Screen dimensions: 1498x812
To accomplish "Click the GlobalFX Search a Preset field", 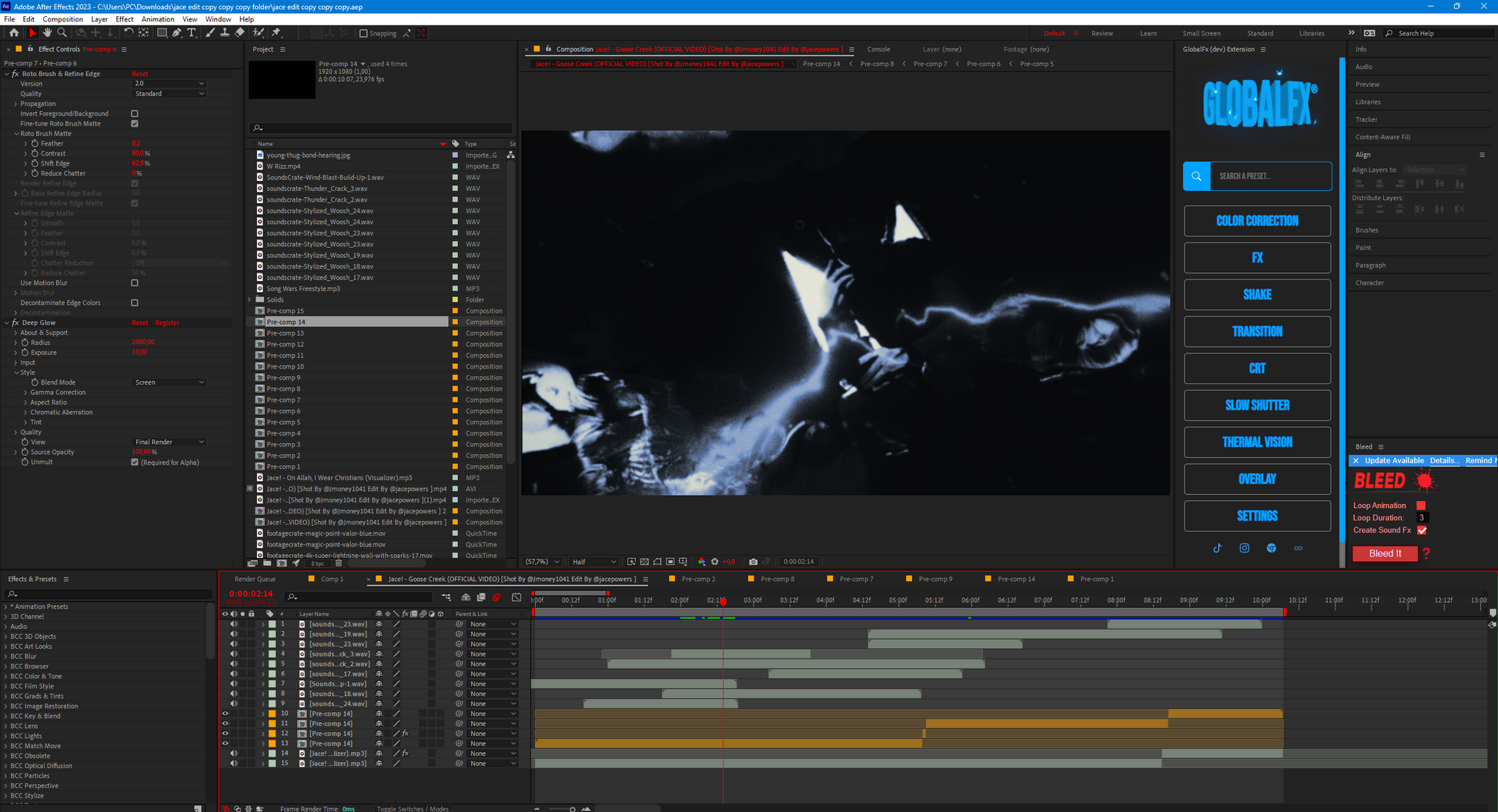I will 1270,176.
